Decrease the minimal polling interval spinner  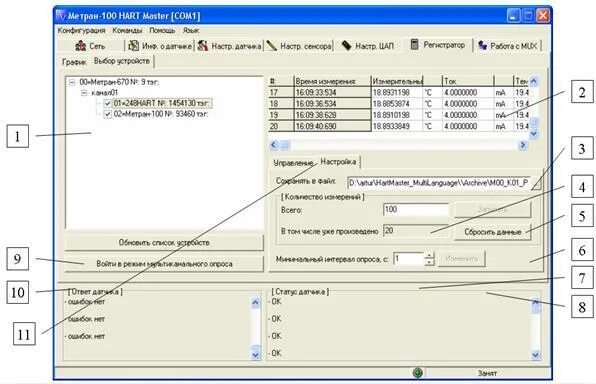coord(429,262)
